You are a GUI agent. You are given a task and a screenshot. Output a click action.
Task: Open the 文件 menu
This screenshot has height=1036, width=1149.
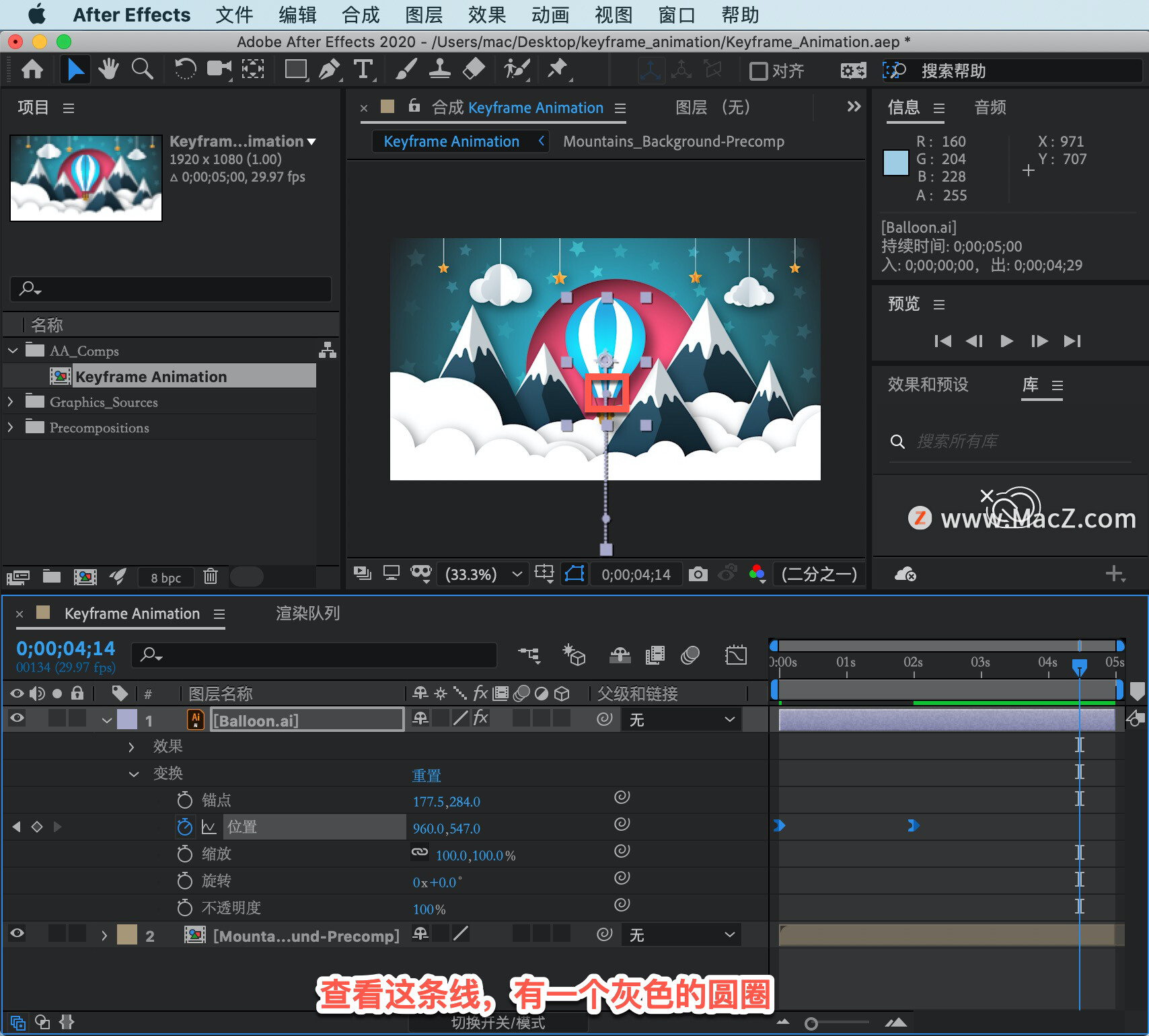coord(234,15)
